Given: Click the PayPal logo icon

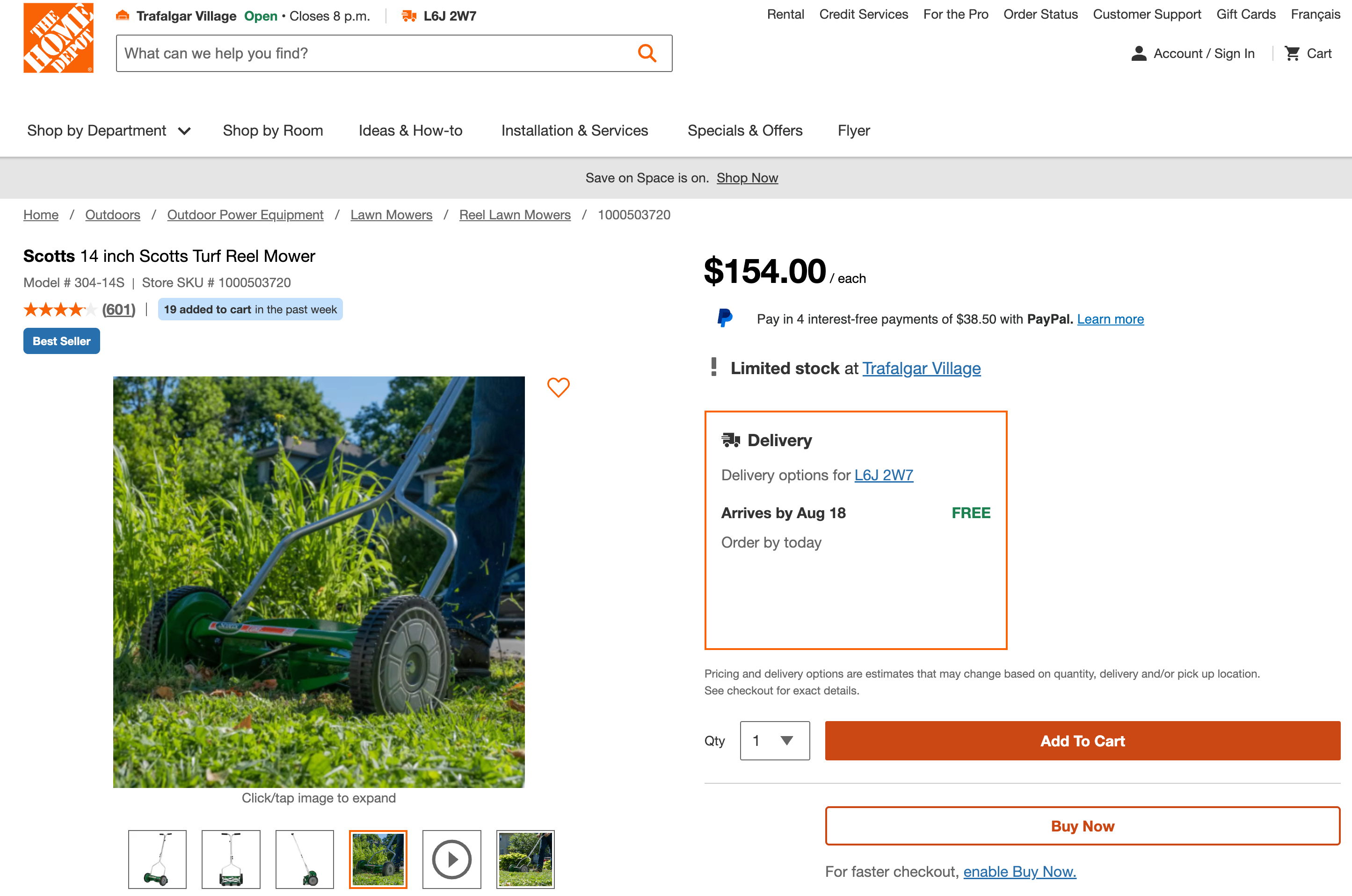Looking at the screenshot, I should [725, 318].
